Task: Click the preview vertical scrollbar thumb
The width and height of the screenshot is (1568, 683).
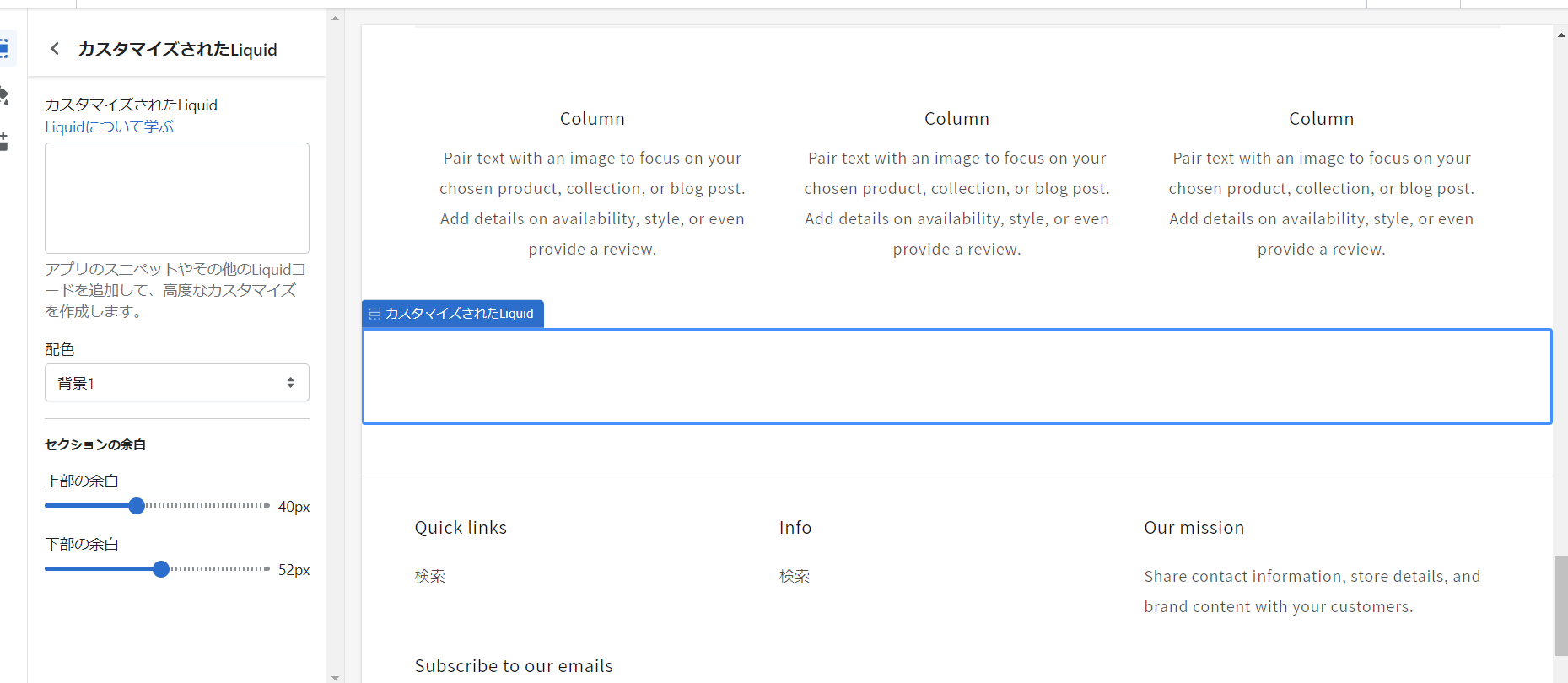Action: pos(1560,605)
